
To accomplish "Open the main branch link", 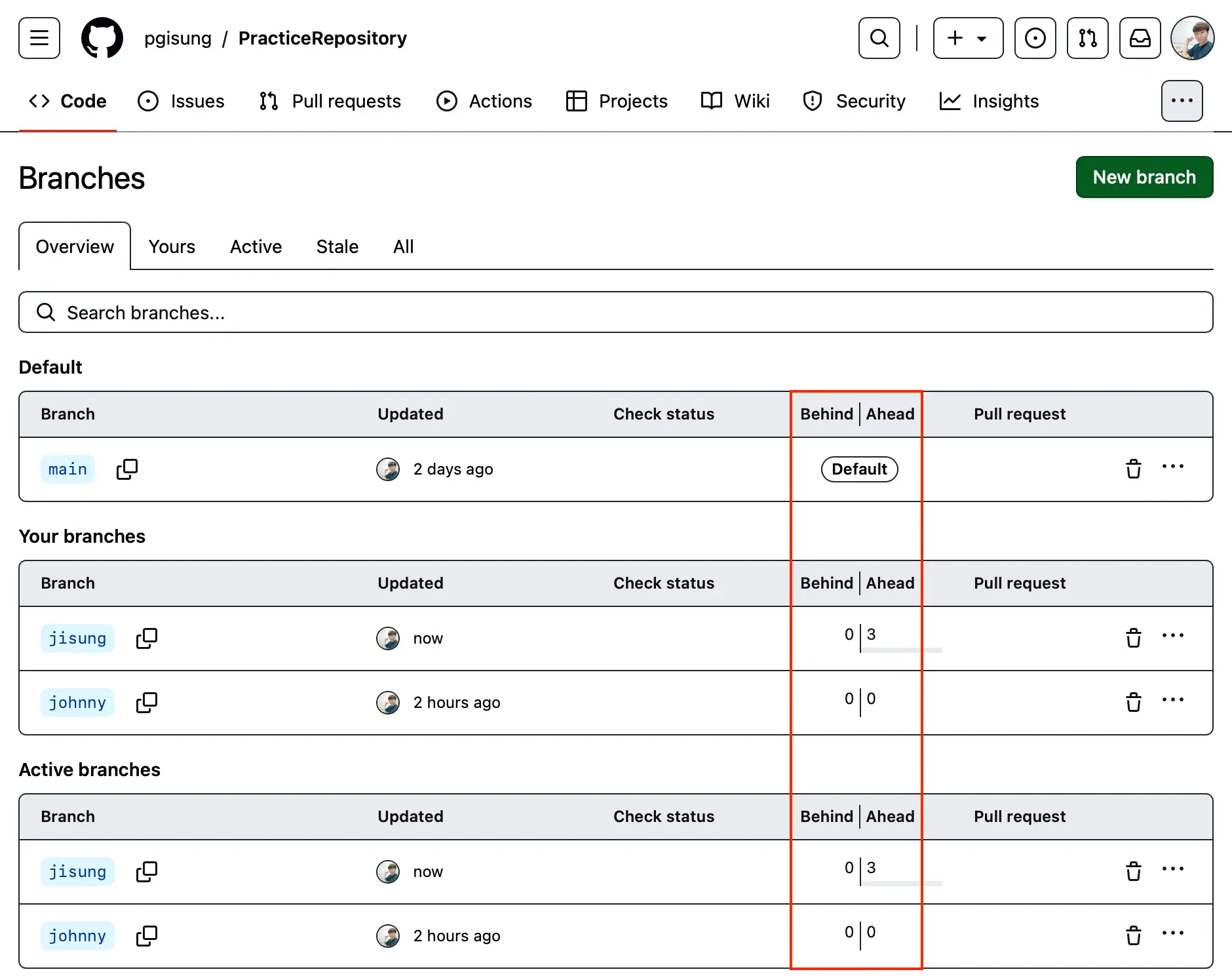I will [67, 469].
